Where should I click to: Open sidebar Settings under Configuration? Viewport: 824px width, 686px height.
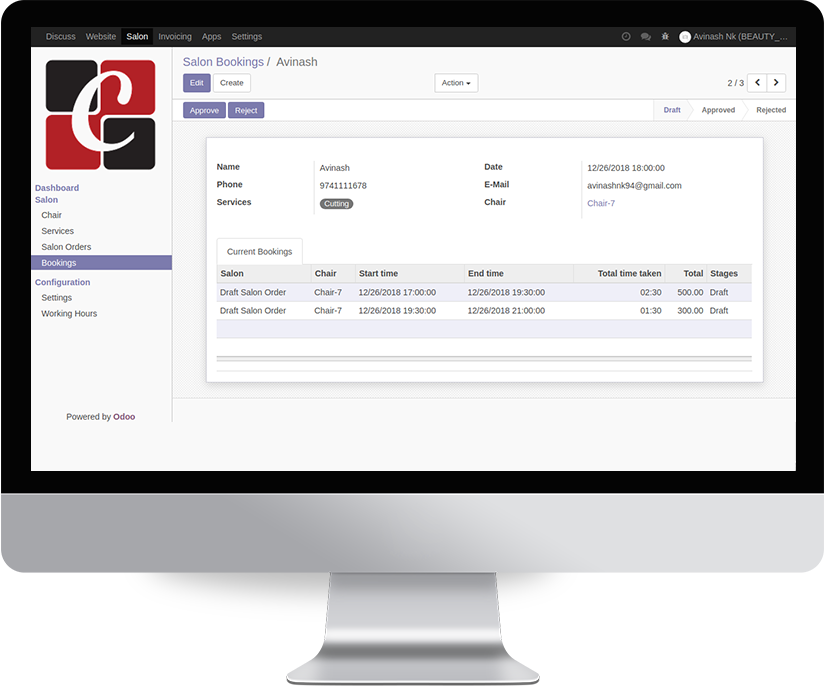57,298
